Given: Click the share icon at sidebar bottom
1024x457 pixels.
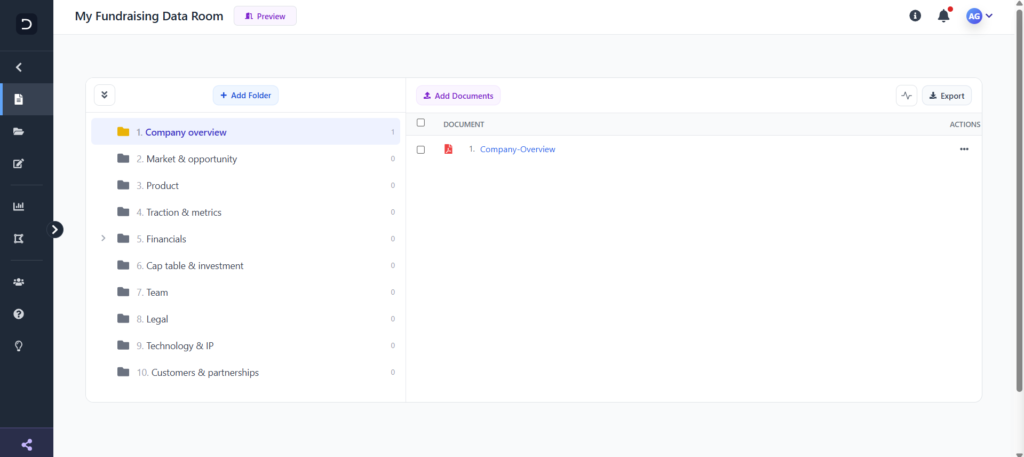Looking at the screenshot, I should 27,445.
